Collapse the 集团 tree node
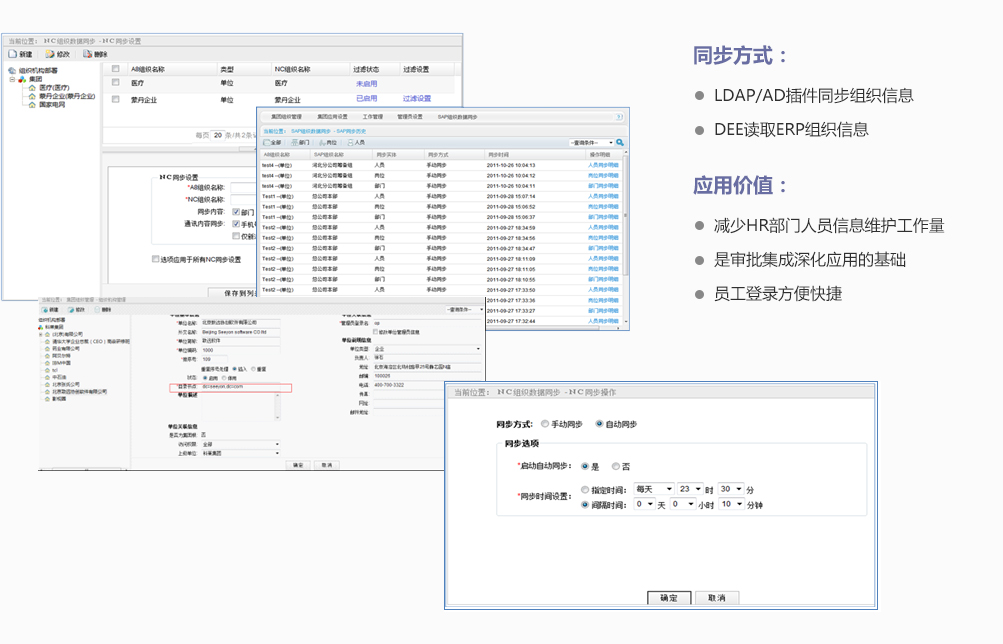 (x=12, y=79)
